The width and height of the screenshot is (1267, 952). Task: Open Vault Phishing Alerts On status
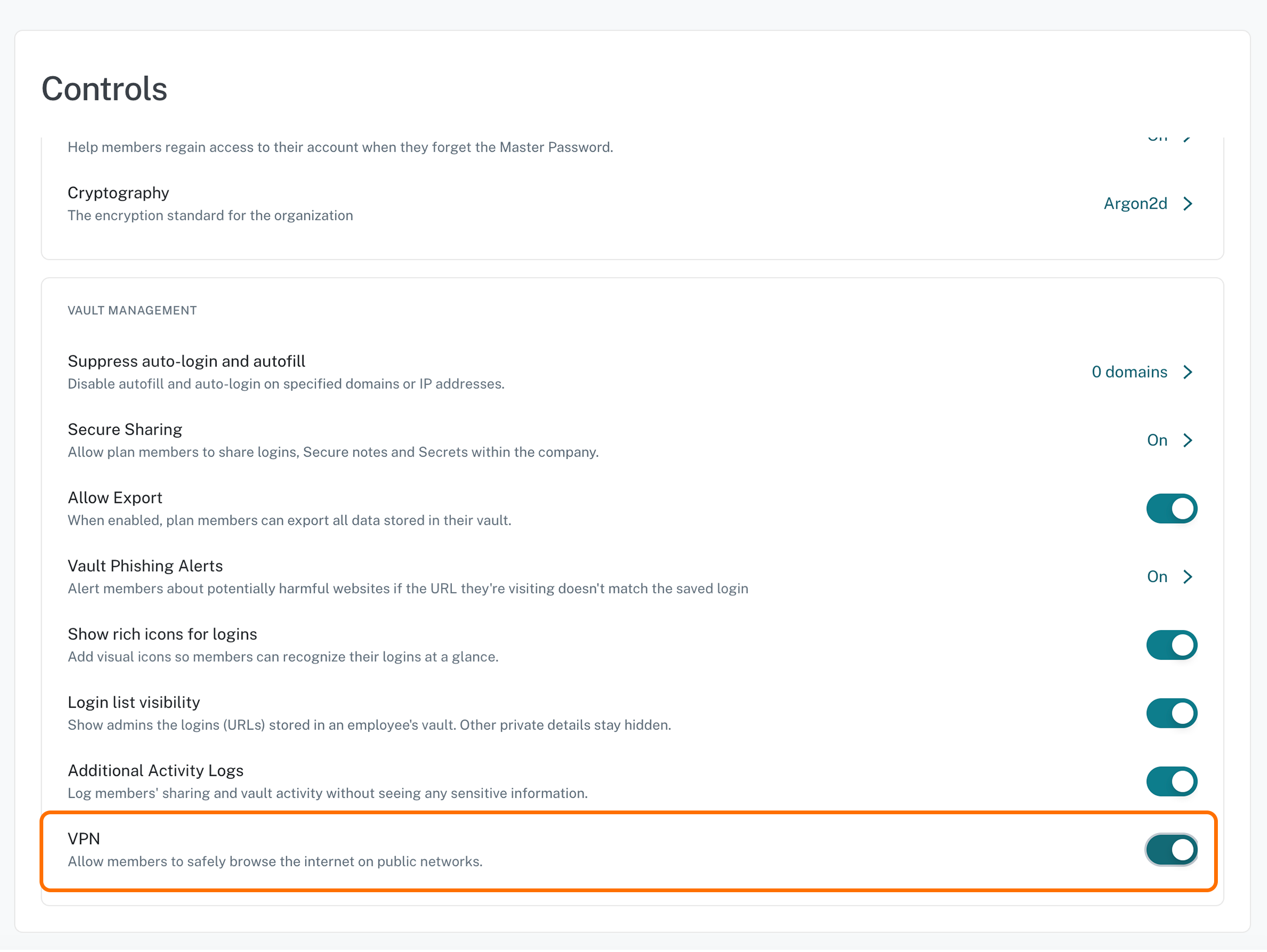pyautogui.click(x=1157, y=578)
